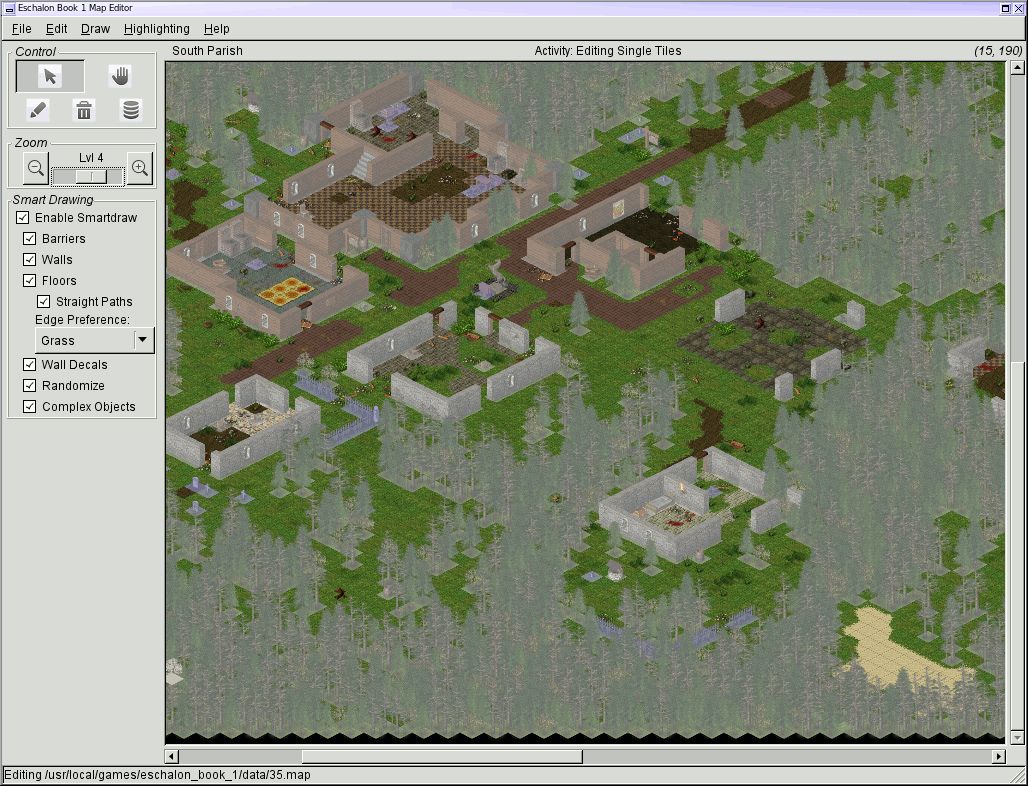The image size is (1028, 786).
Task: Toggle the Straight Paths checkbox
Action: click(44, 302)
